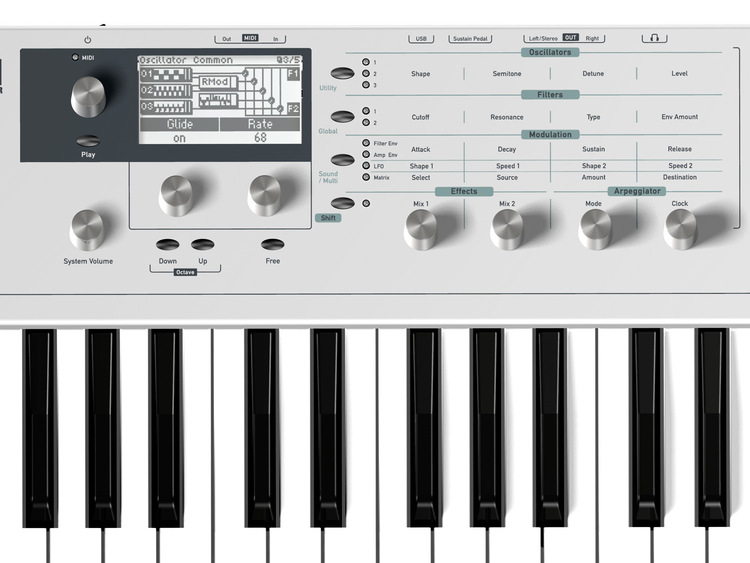Click the Shape label in the Oscillators row

pos(420,74)
